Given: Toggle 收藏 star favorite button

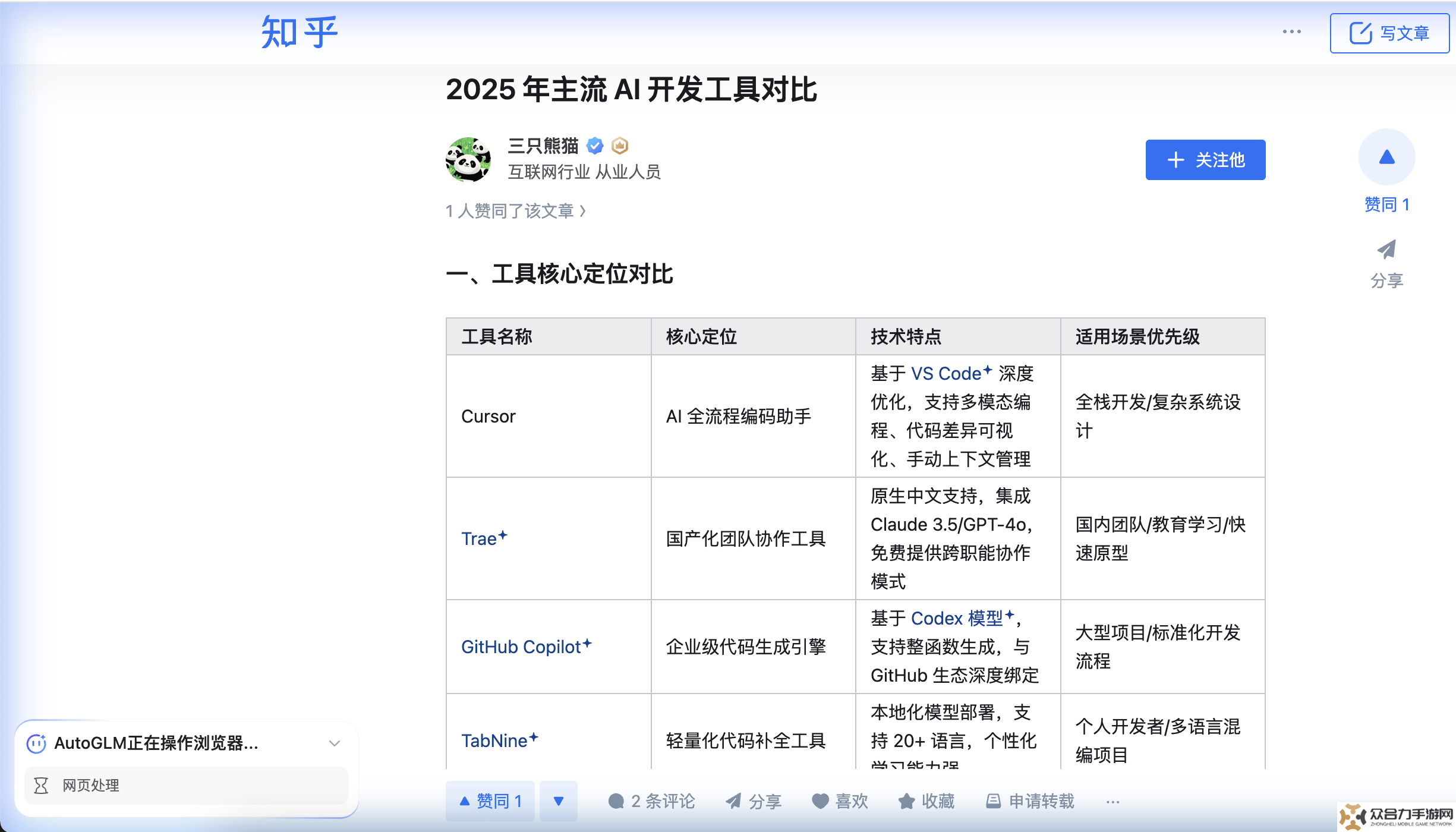Looking at the screenshot, I should 926,801.
